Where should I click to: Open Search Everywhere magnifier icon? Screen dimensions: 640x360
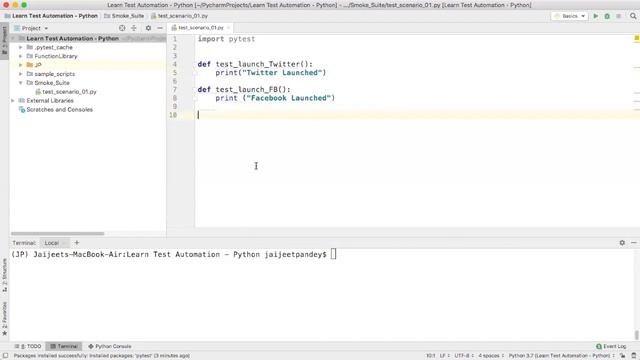(x=633, y=16)
